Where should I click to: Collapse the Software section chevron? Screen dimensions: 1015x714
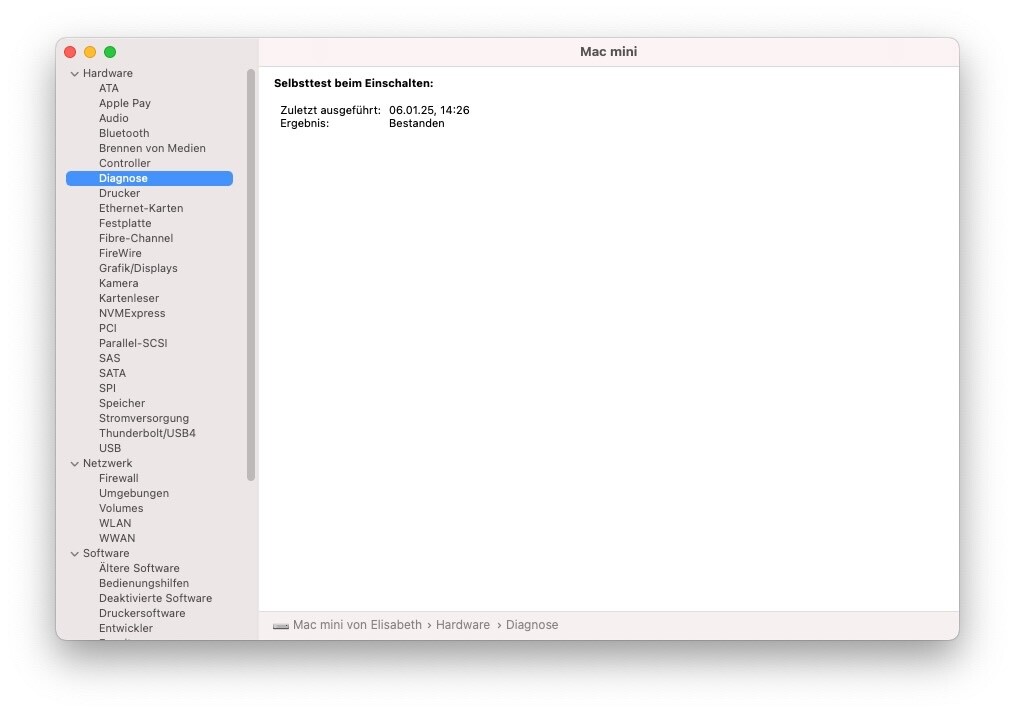(74, 554)
